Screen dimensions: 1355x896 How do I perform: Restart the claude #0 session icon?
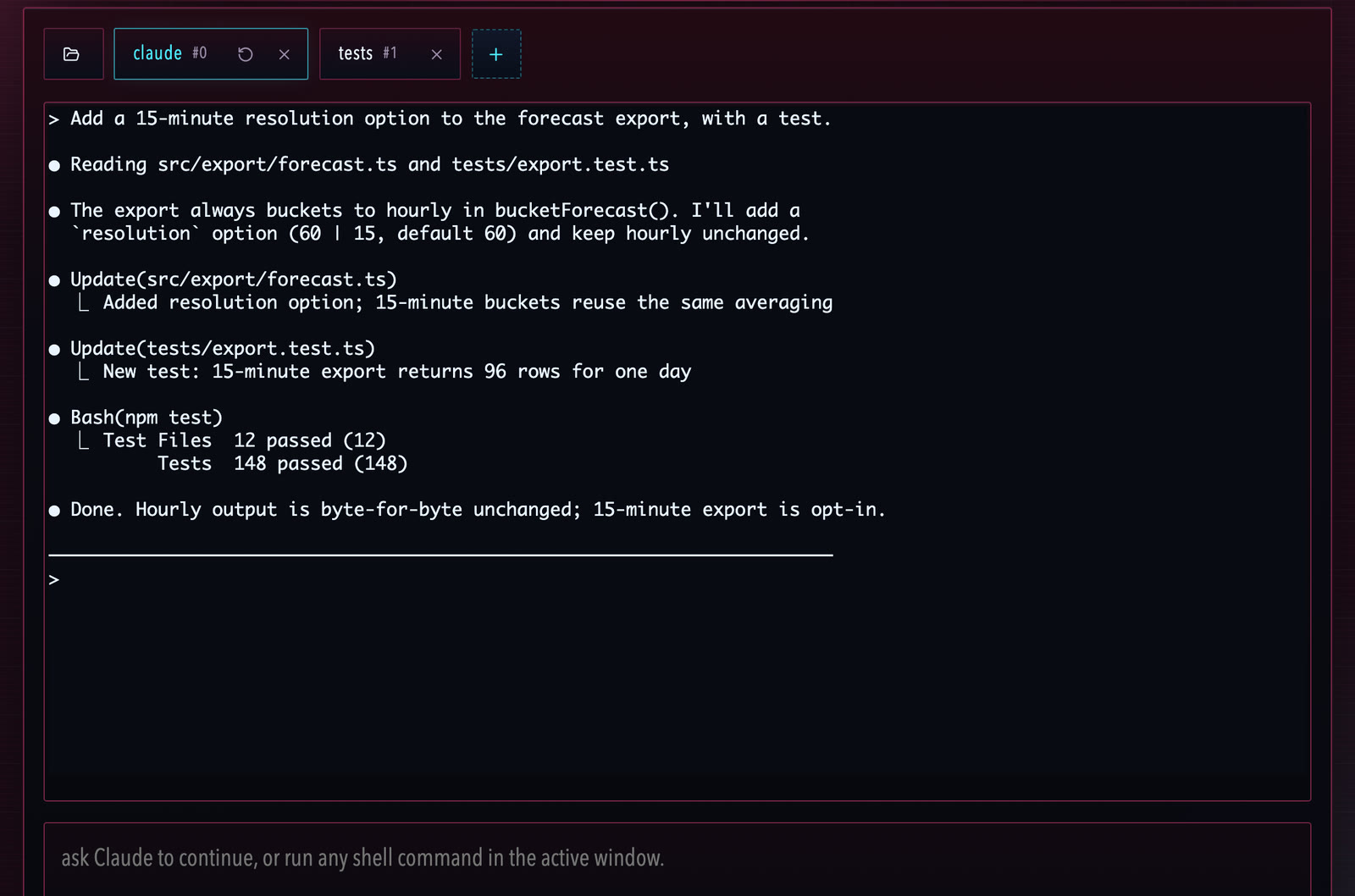[246, 54]
